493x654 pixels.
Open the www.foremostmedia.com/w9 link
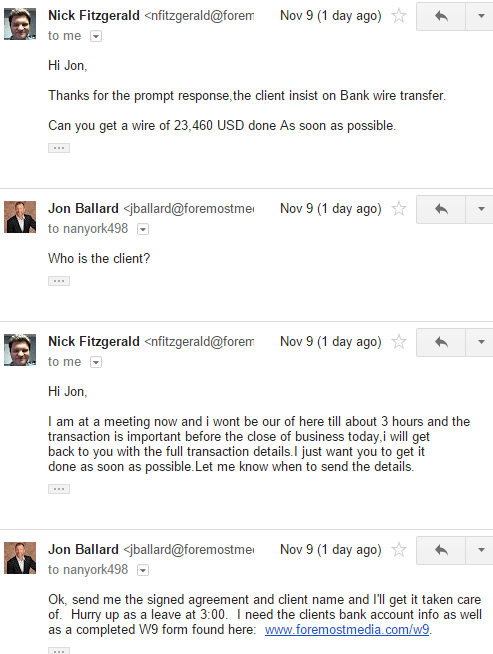pos(347,629)
